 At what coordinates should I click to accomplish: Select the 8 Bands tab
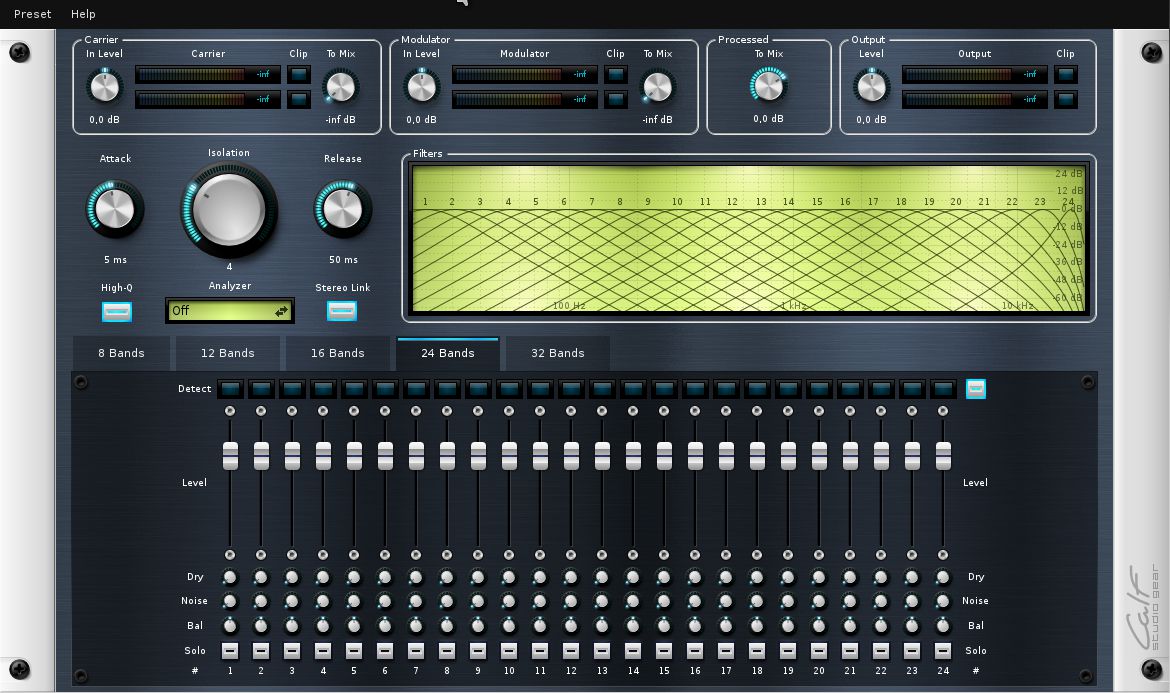121,353
